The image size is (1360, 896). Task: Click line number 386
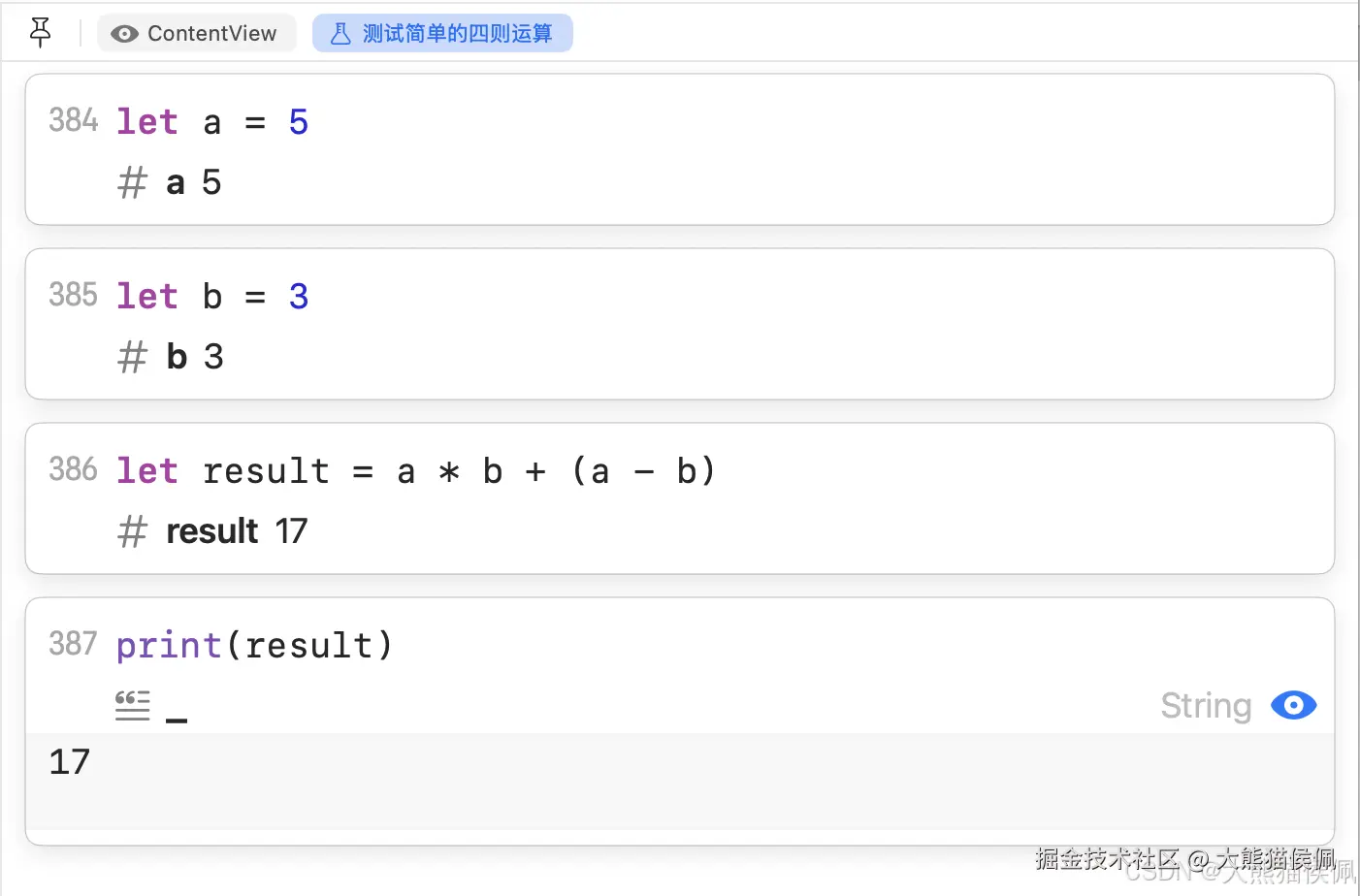click(74, 469)
